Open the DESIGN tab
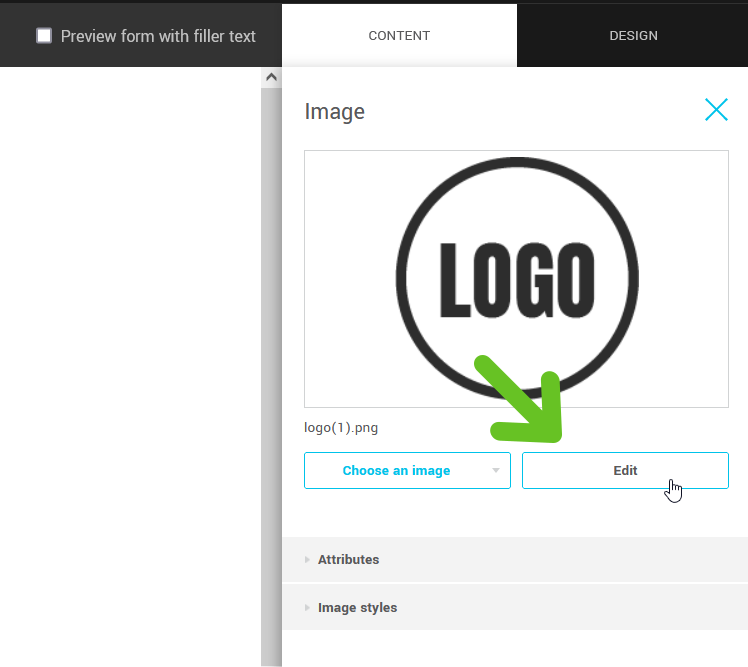The width and height of the screenshot is (748, 667). pos(633,35)
